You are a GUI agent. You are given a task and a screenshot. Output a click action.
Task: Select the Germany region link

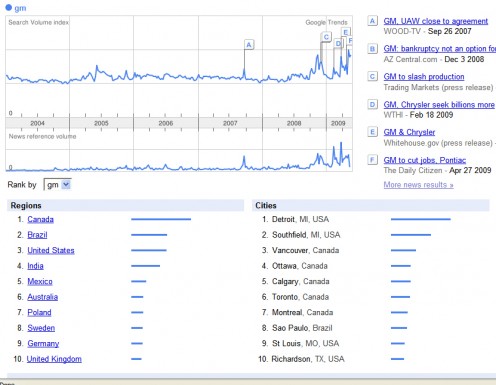[43, 344]
